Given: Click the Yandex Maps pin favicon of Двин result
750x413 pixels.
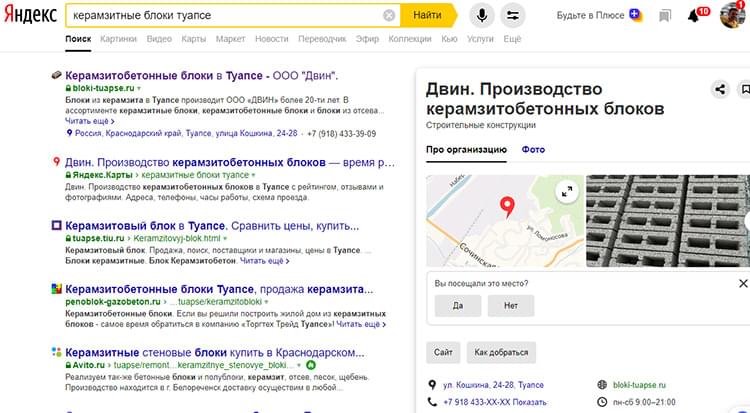Looking at the screenshot, I should click(x=56, y=162).
